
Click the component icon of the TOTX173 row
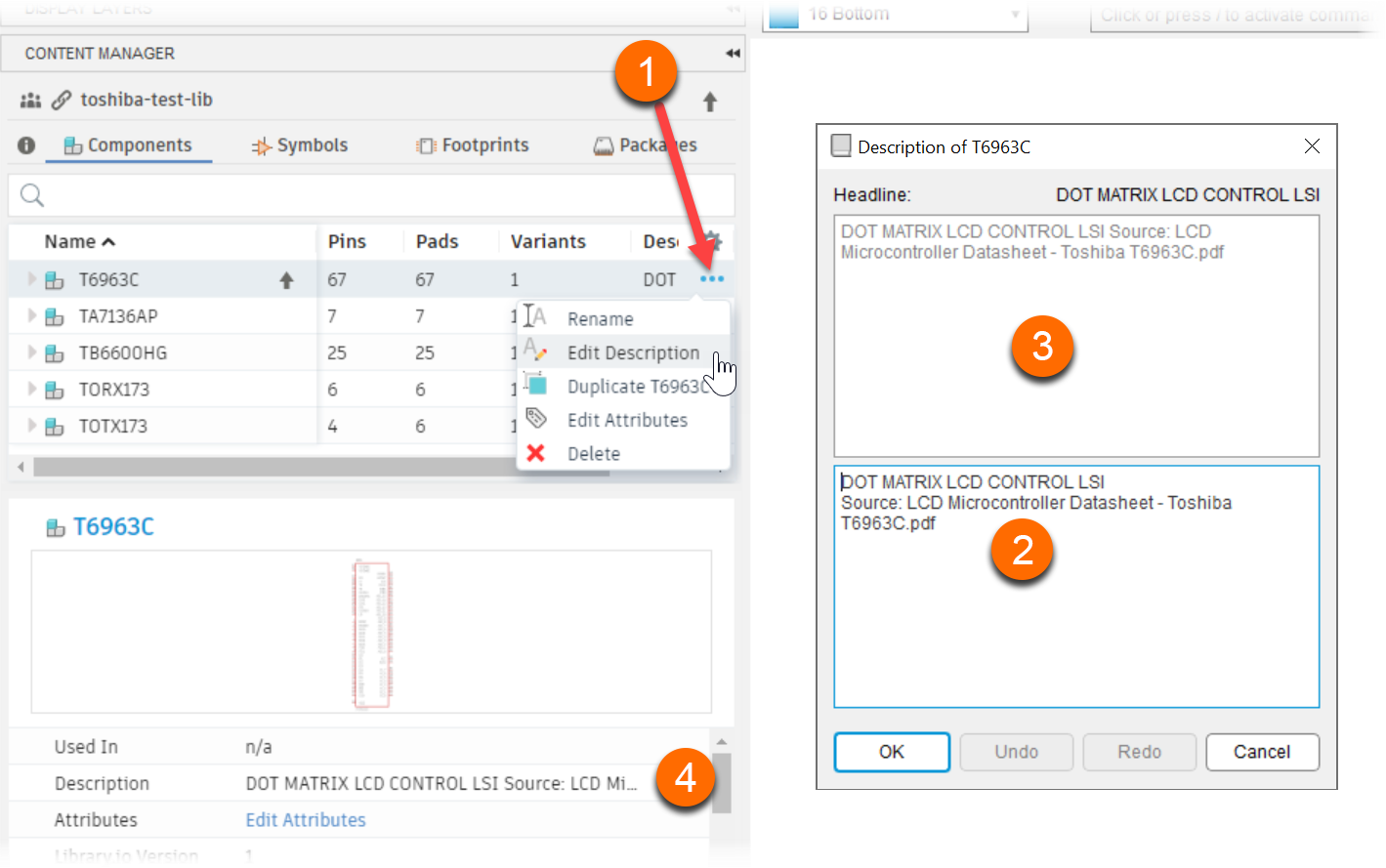tap(55, 427)
